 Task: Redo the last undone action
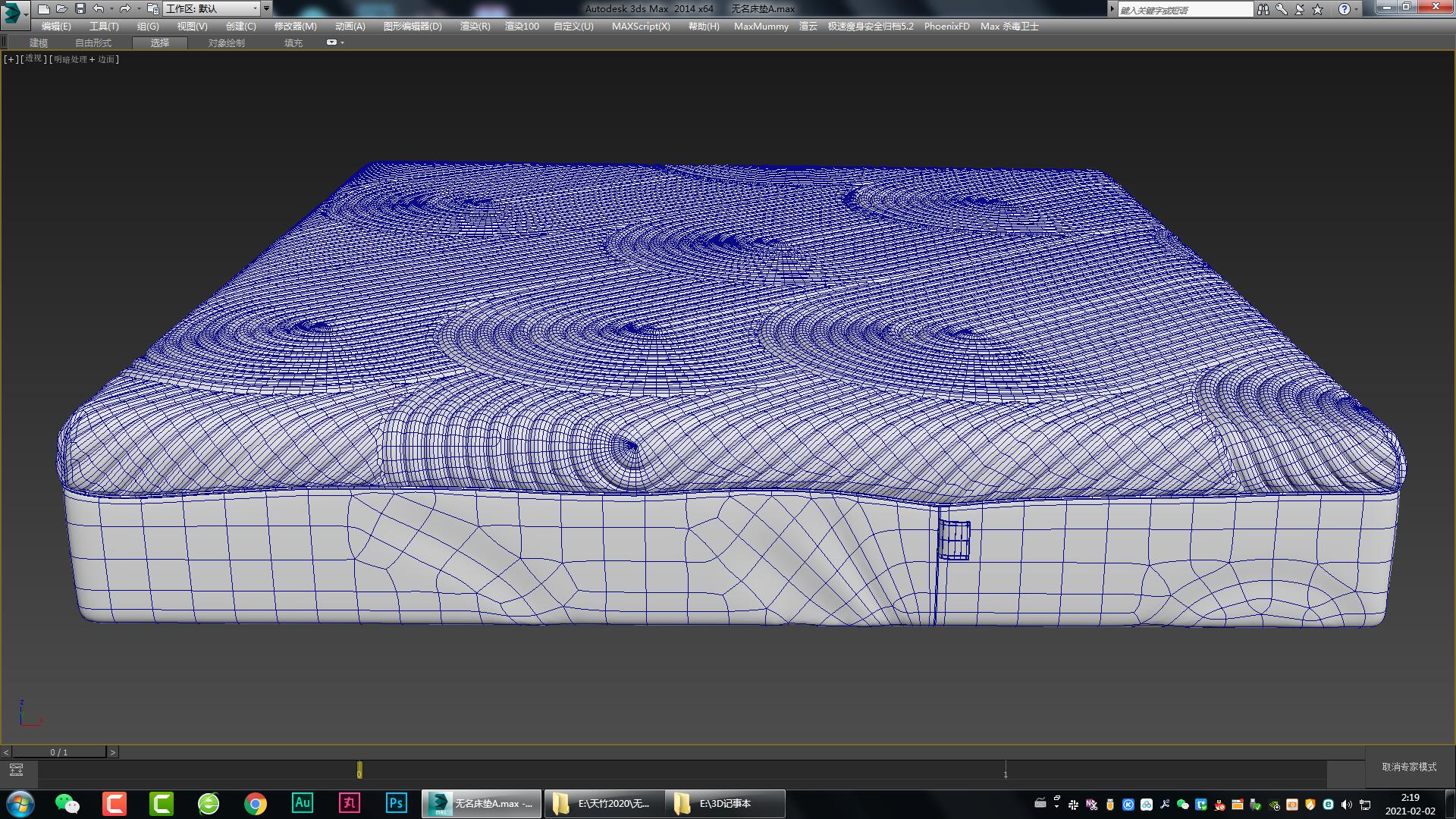pos(125,8)
